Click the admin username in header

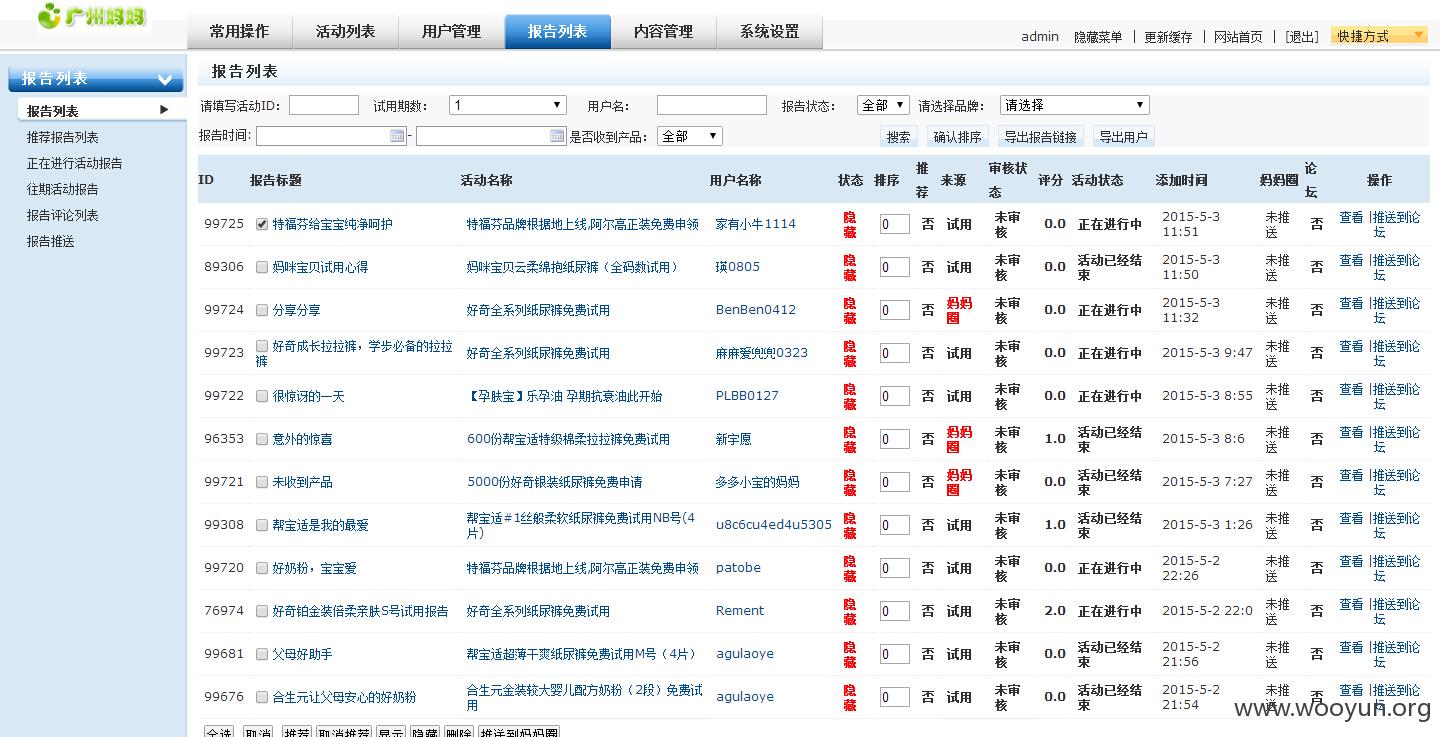[1040, 37]
